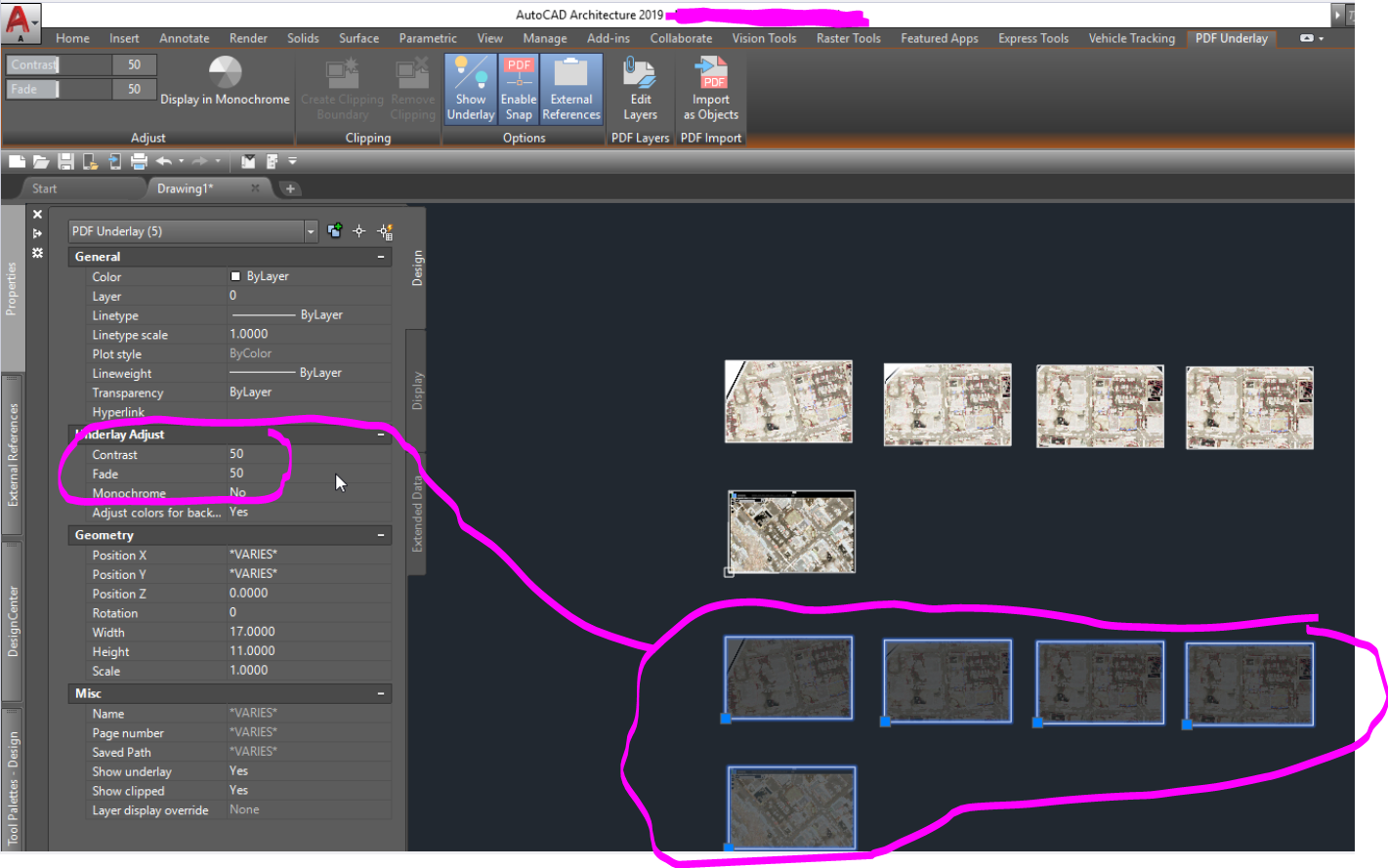This screenshot has width=1388, height=868.
Task: Click the Show clipped Yes value
Action: pyautogui.click(x=309, y=791)
